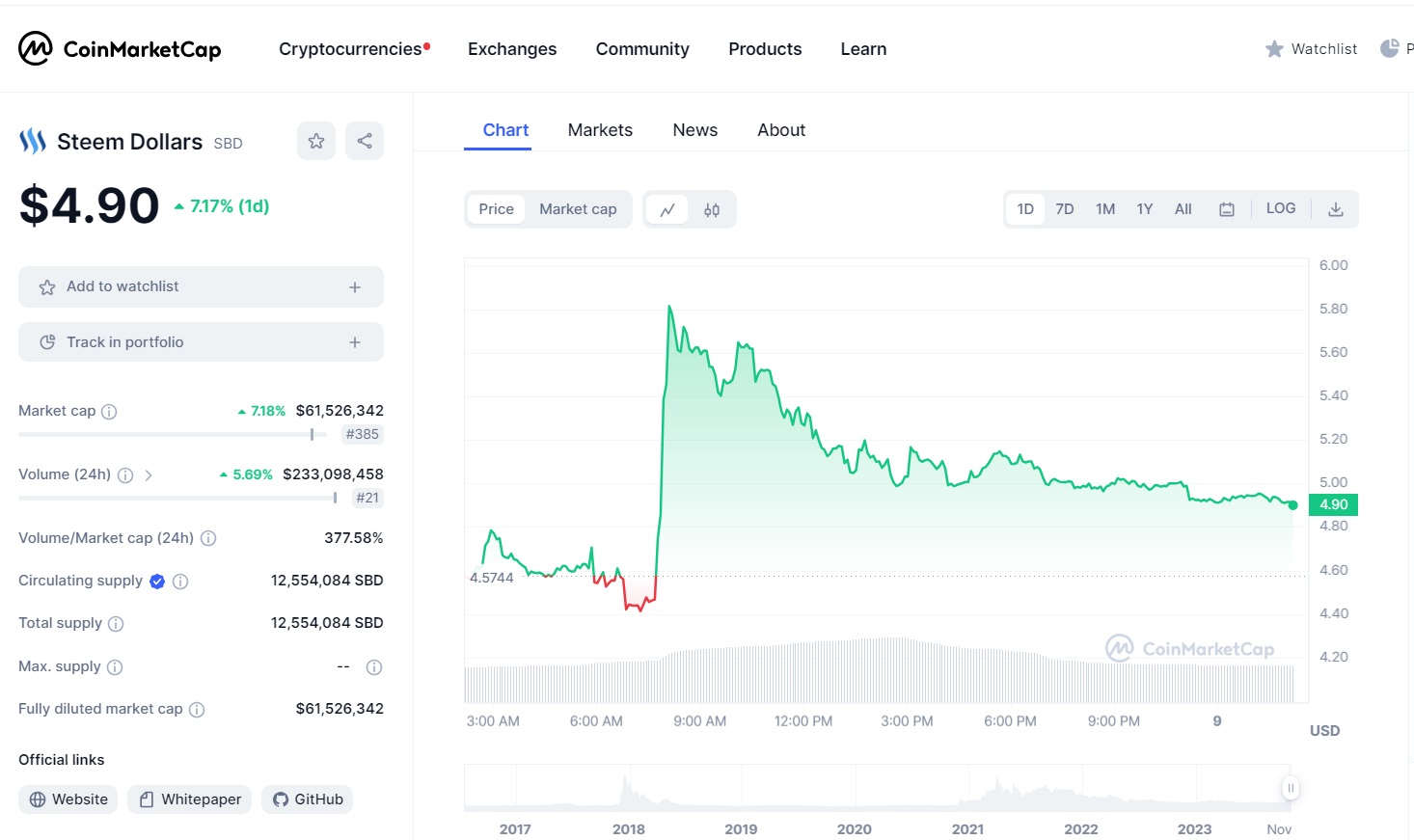
Task: Click Max. supply info icon on left
Action: tap(115, 667)
